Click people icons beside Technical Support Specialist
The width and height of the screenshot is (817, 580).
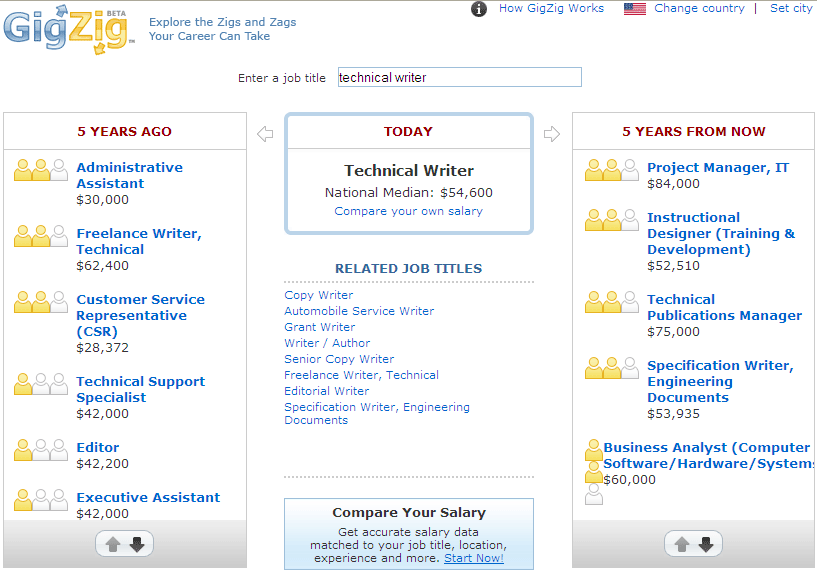coord(41,384)
